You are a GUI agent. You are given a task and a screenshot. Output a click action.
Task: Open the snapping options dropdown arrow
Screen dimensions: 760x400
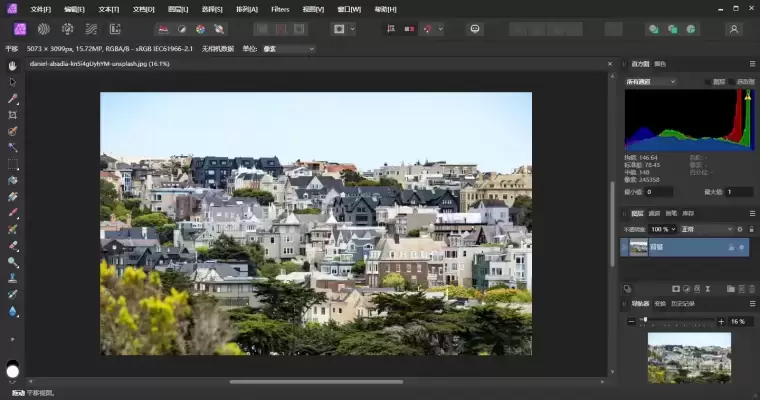[440, 29]
